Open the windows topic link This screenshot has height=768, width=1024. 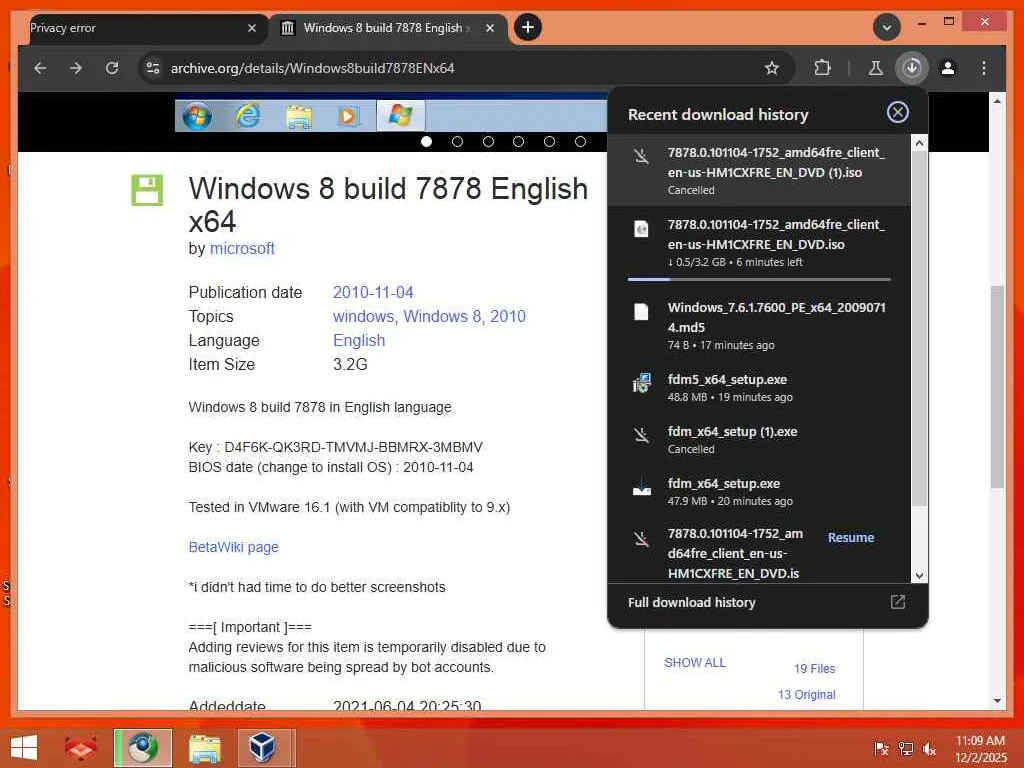pos(363,316)
